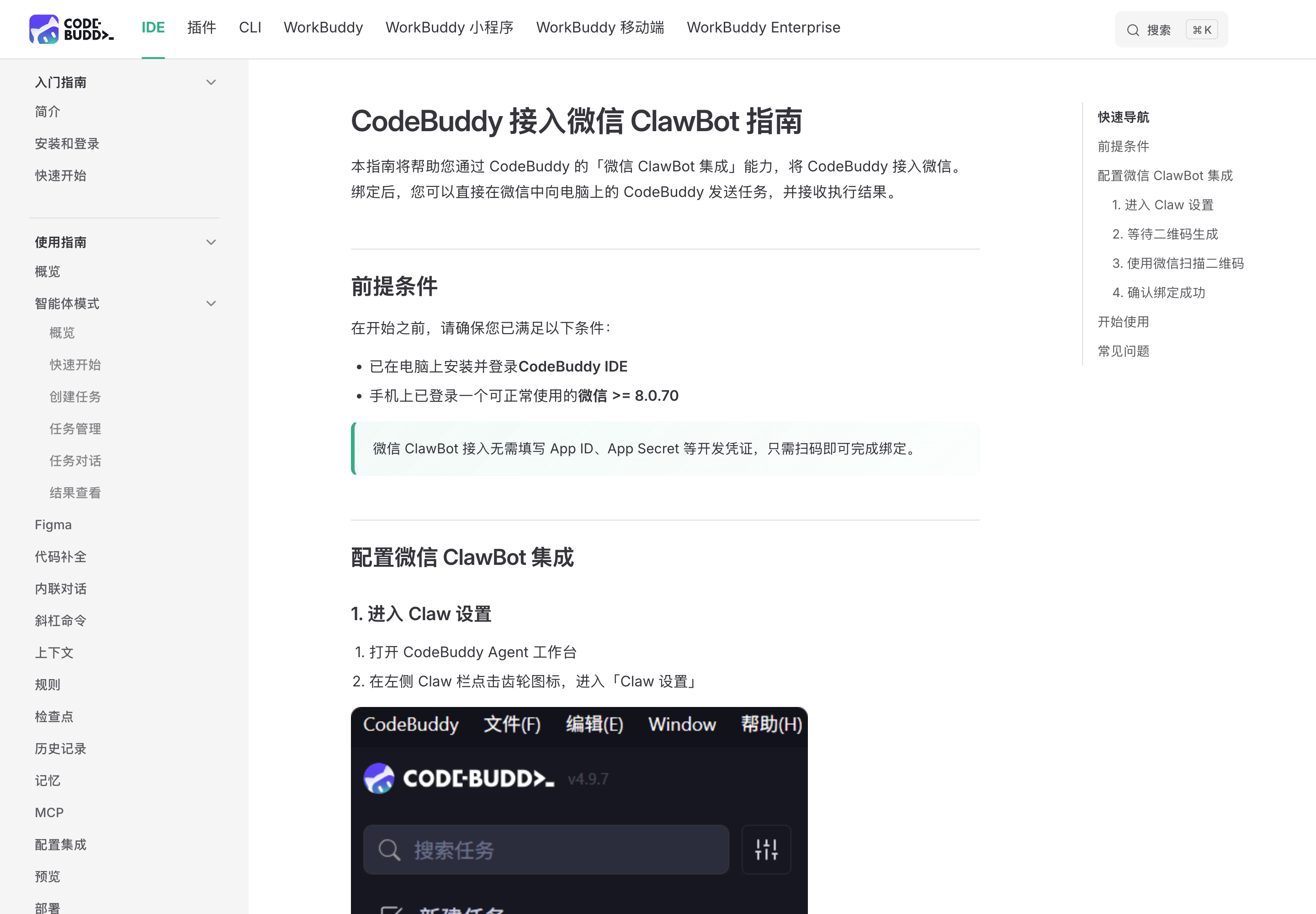Open 规则 in the sidebar
1316x914 pixels.
(48, 685)
